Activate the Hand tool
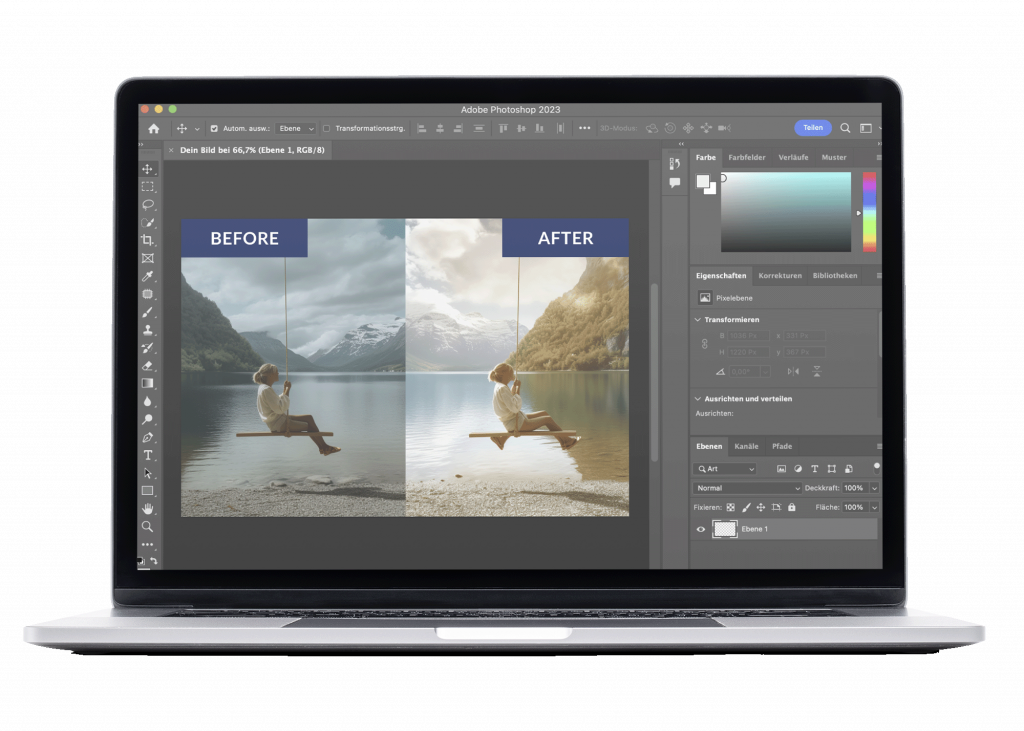This screenshot has height=731, width=1024. (x=148, y=508)
